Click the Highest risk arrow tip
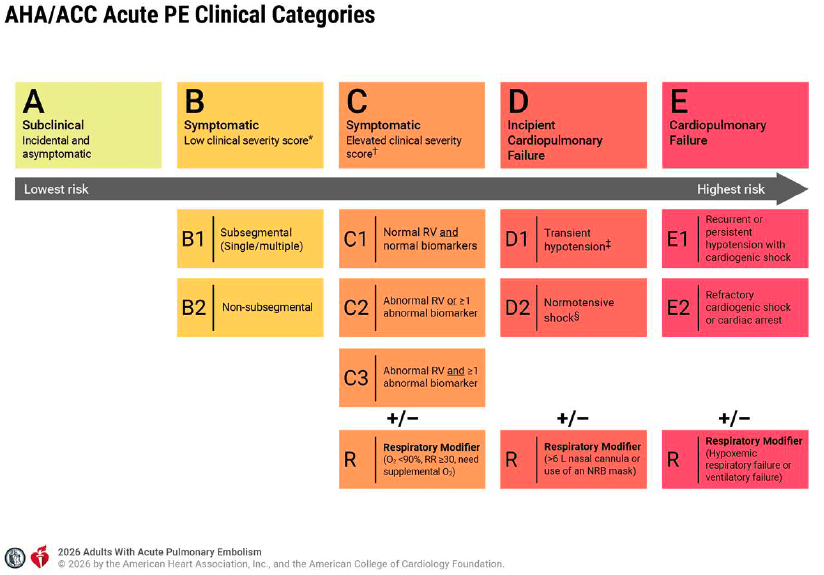The width and height of the screenshot is (824, 575). pyautogui.click(x=792, y=189)
